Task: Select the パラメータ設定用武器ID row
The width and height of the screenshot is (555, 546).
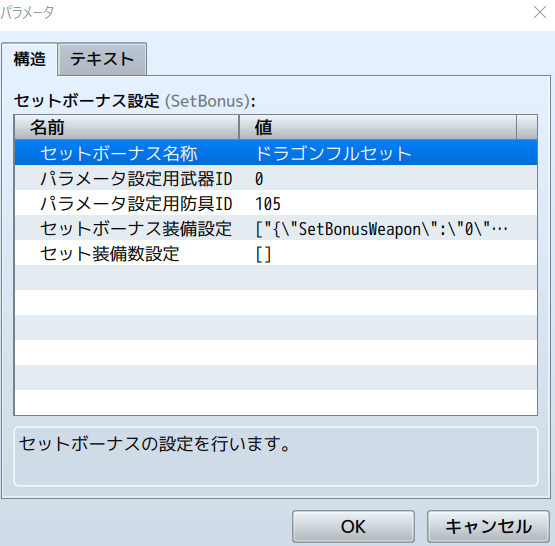Action: (x=276, y=178)
